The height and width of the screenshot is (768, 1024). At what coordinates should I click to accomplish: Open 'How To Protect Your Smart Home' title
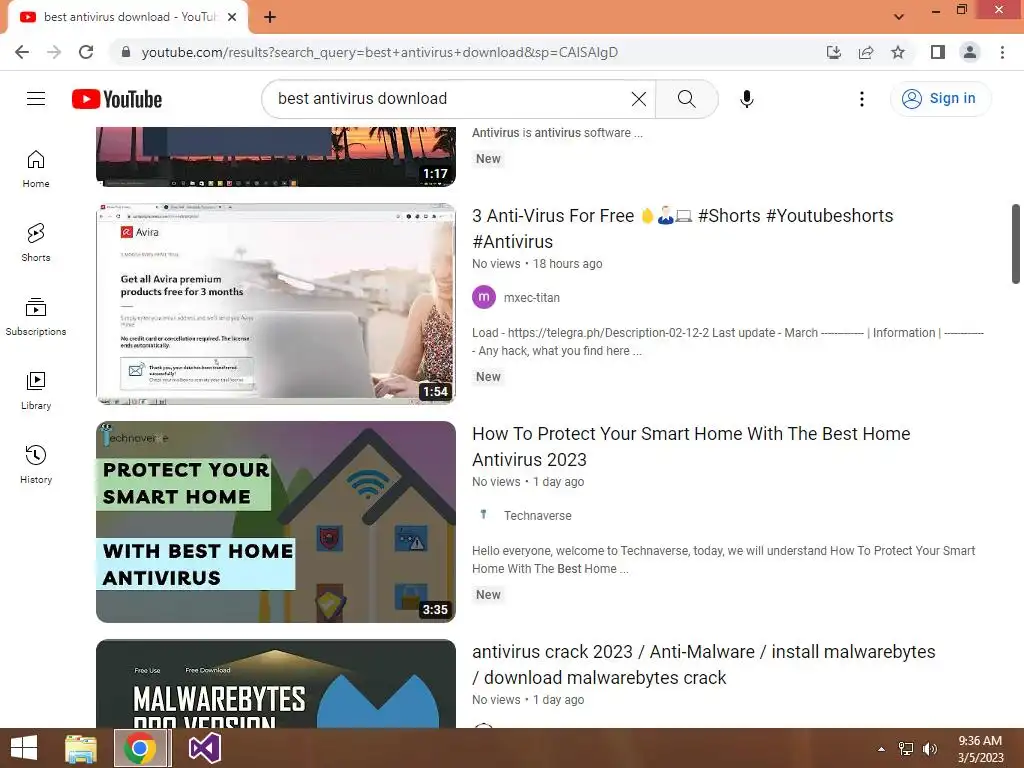pyautogui.click(x=691, y=447)
